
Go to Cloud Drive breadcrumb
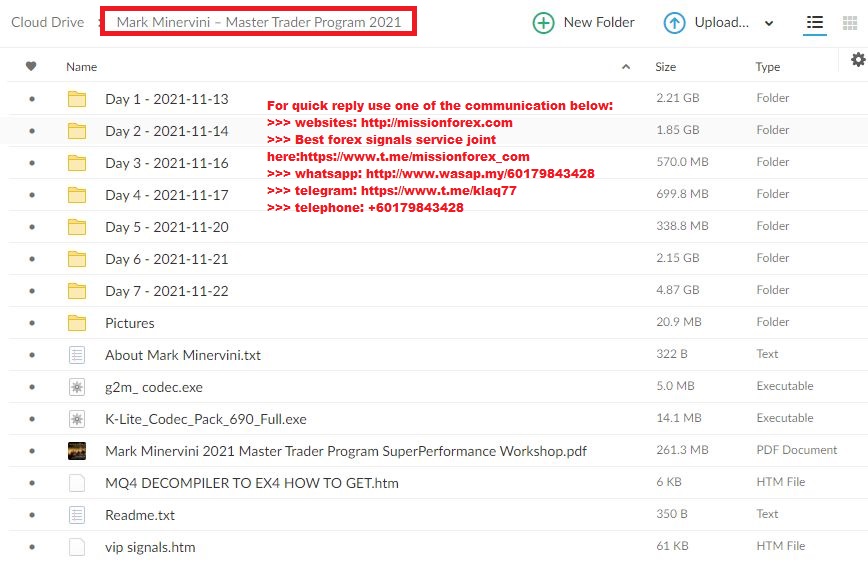tap(48, 22)
